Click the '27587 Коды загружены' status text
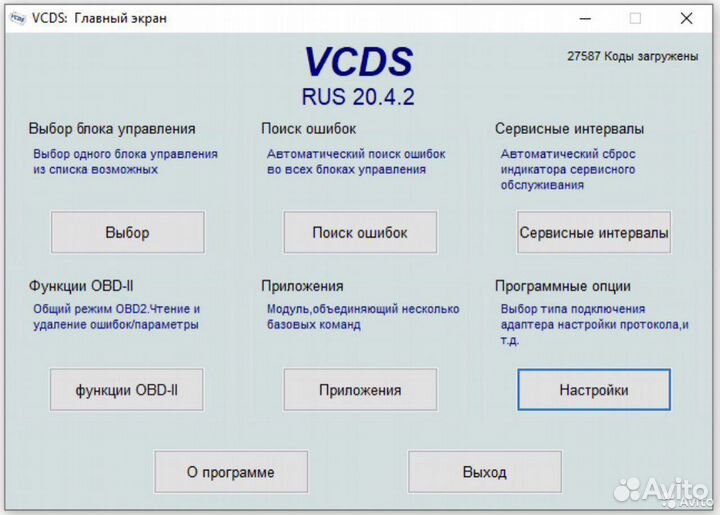This screenshot has width=720, height=515. (632, 56)
